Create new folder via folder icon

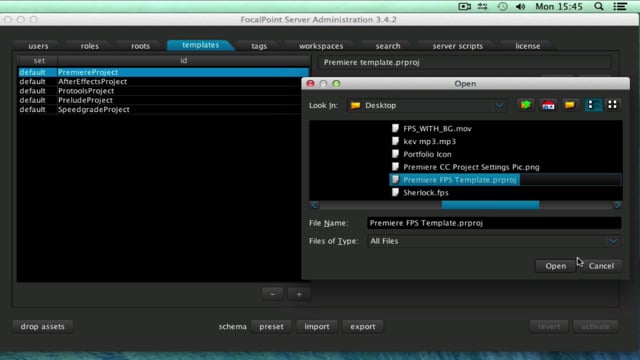coord(569,105)
